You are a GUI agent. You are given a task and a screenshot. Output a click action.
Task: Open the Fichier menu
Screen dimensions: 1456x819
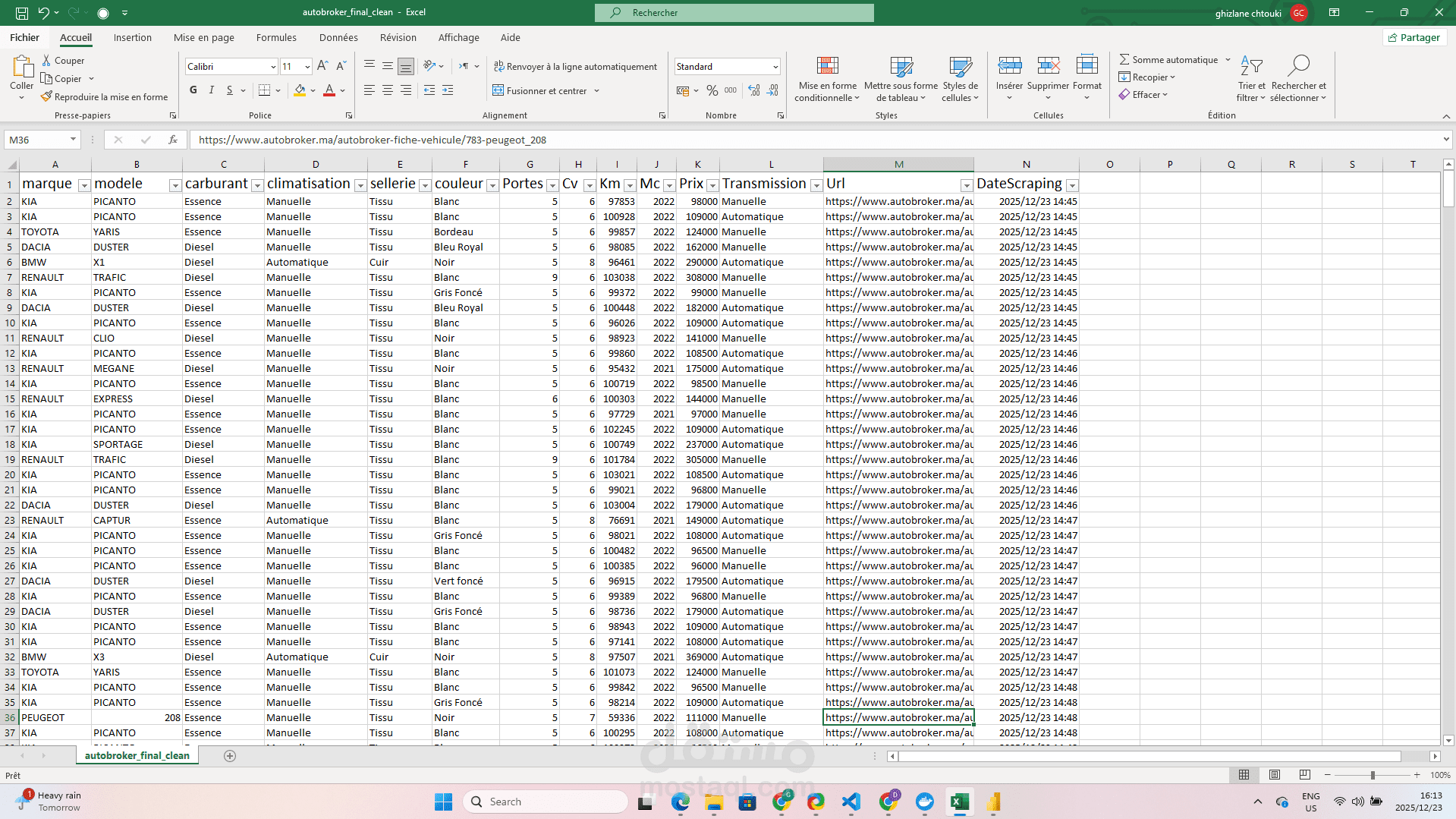pos(24,37)
